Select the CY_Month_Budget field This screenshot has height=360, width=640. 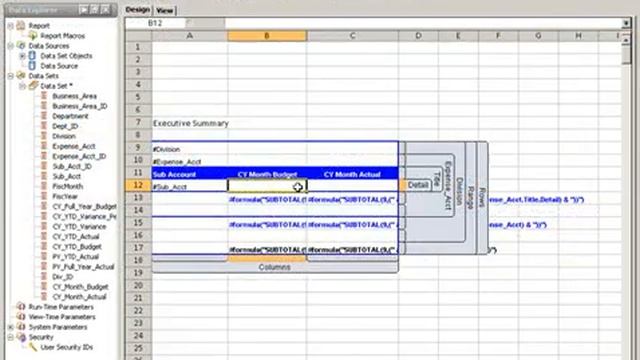(x=80, y=287)
